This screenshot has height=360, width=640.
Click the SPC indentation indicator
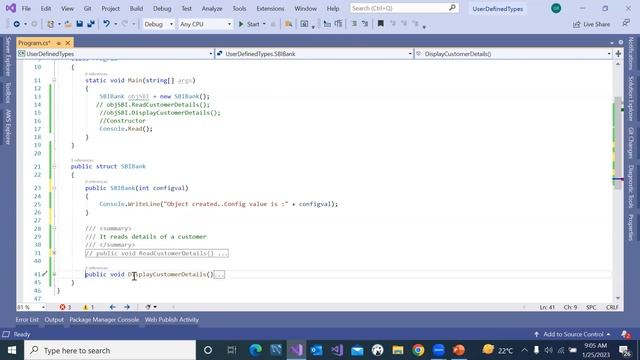pos(591,307)
